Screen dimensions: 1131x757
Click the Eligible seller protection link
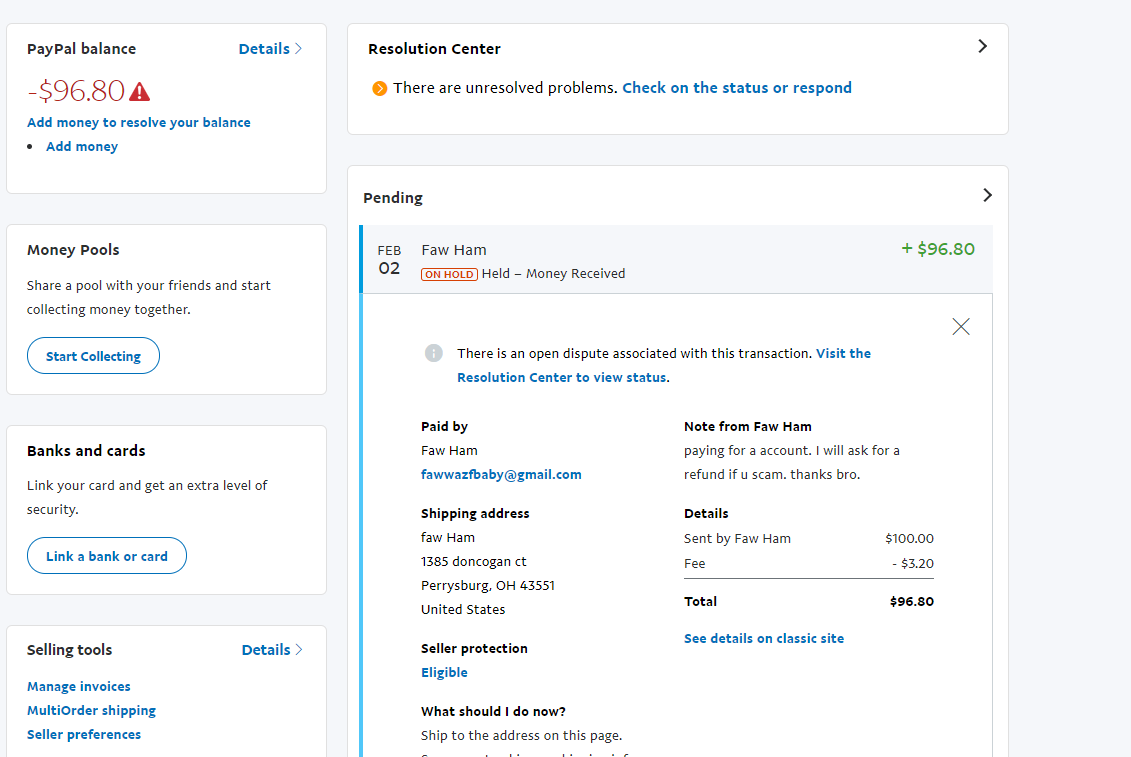point(444,672)
